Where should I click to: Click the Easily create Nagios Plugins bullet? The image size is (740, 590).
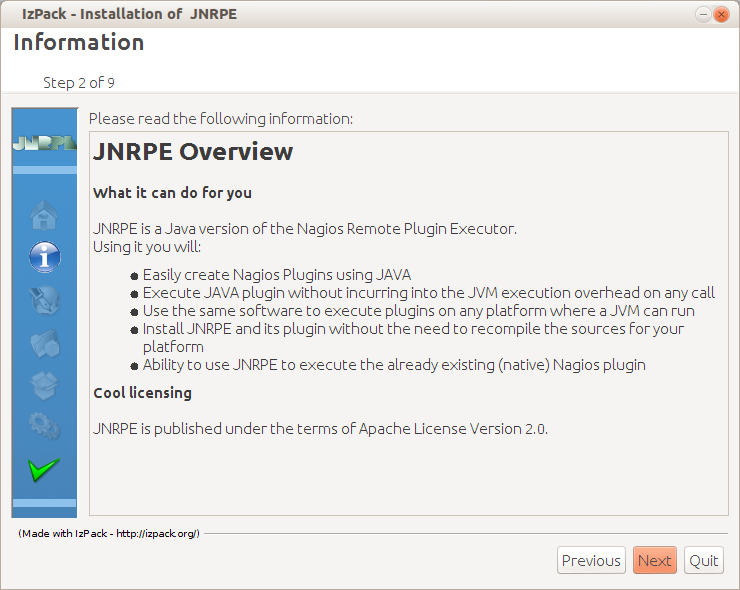[277, 275]
